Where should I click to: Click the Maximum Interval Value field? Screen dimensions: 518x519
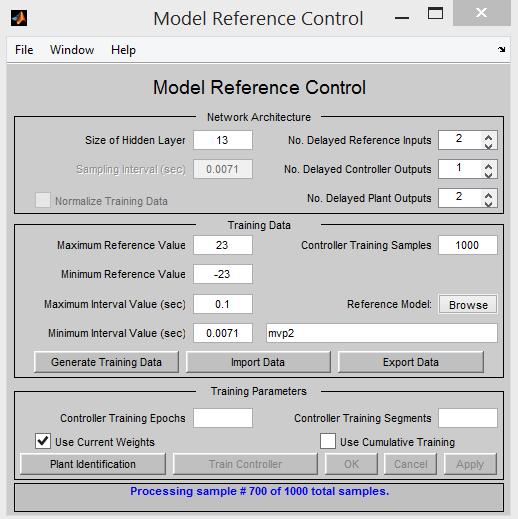click(x=223, y=304)
